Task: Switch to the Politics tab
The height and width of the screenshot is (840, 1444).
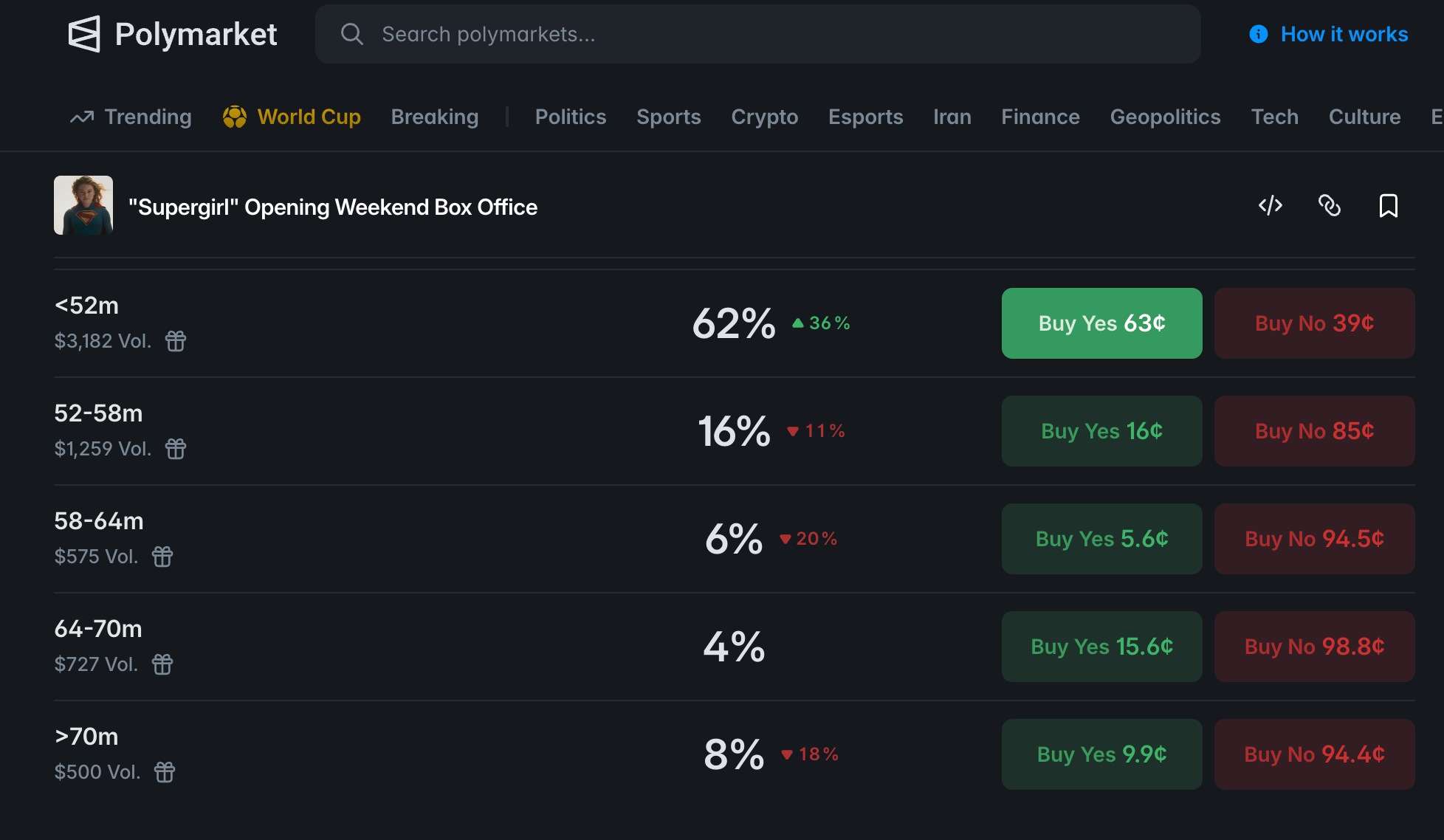Action: pos(571,117)
